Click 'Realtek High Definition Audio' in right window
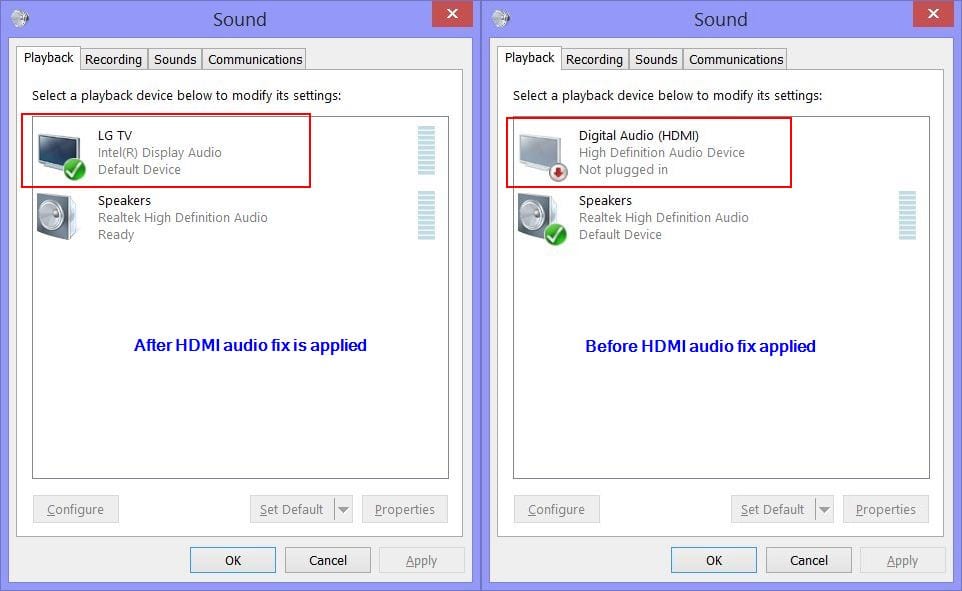Viewport: 962px width, 591px height. point(664,217)
